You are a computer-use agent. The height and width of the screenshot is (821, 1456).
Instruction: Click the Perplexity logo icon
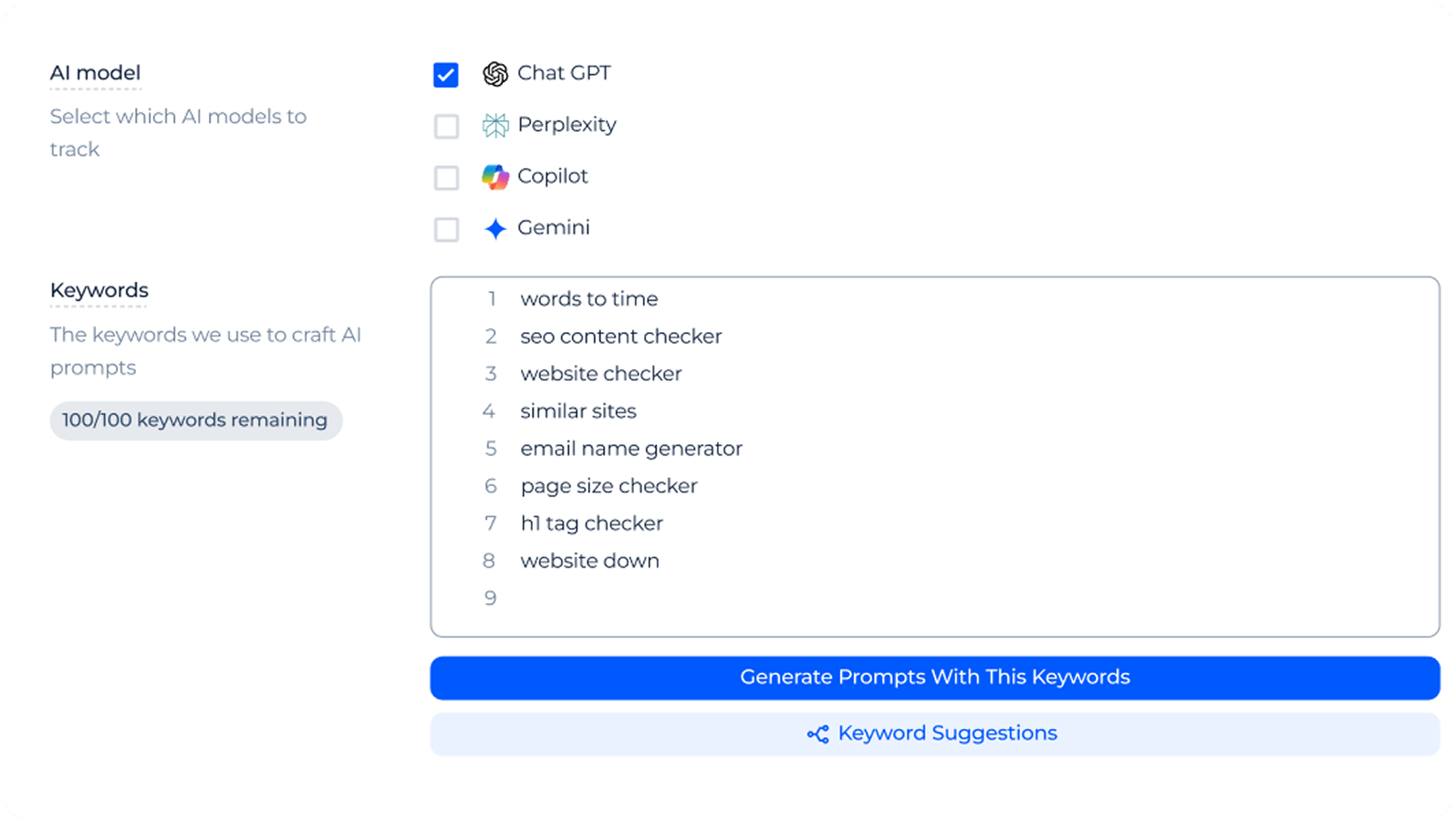495,125
